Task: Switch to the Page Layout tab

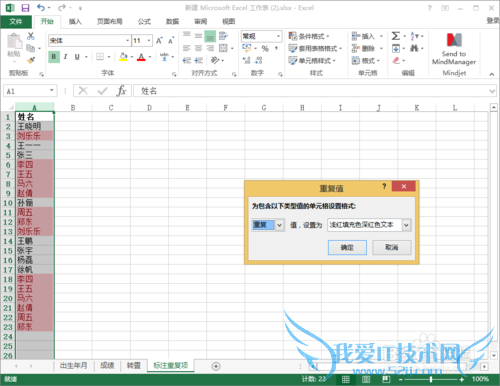Action: click(x=110, y=22)
